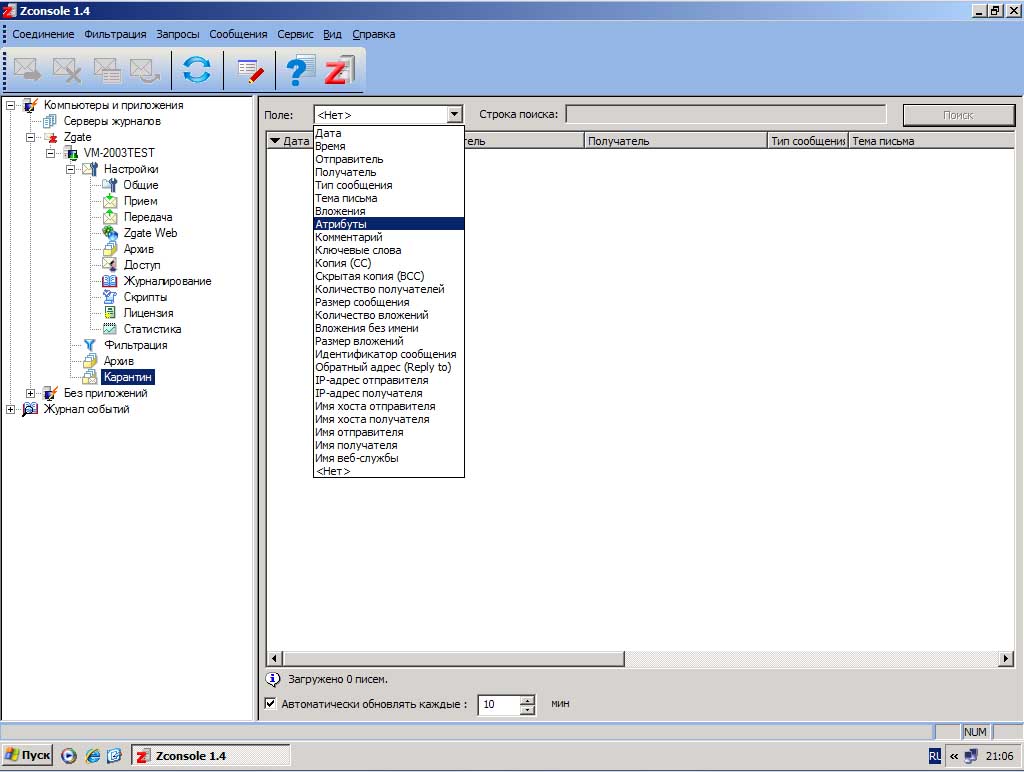Sort by the Тема письма column header
The image size is (1024, 772).
pos(931,140)
